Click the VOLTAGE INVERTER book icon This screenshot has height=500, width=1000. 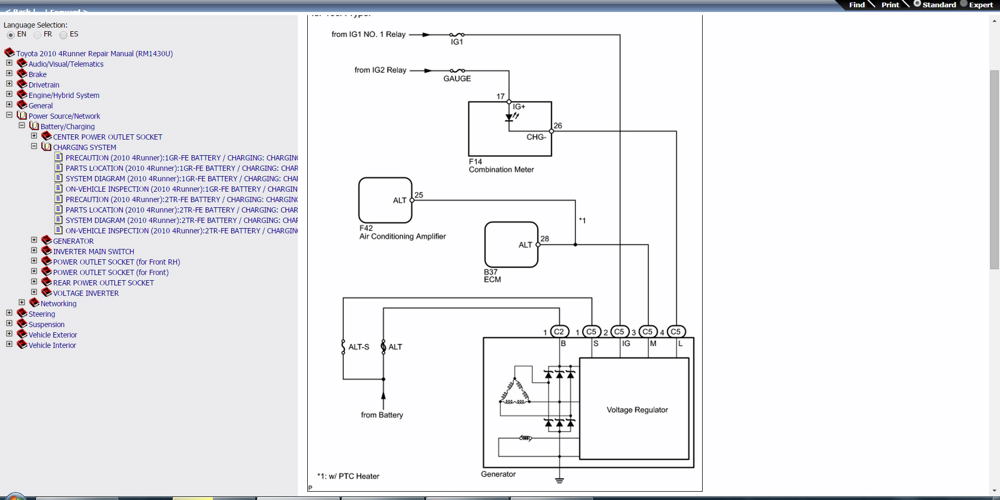tap(46, 293)
